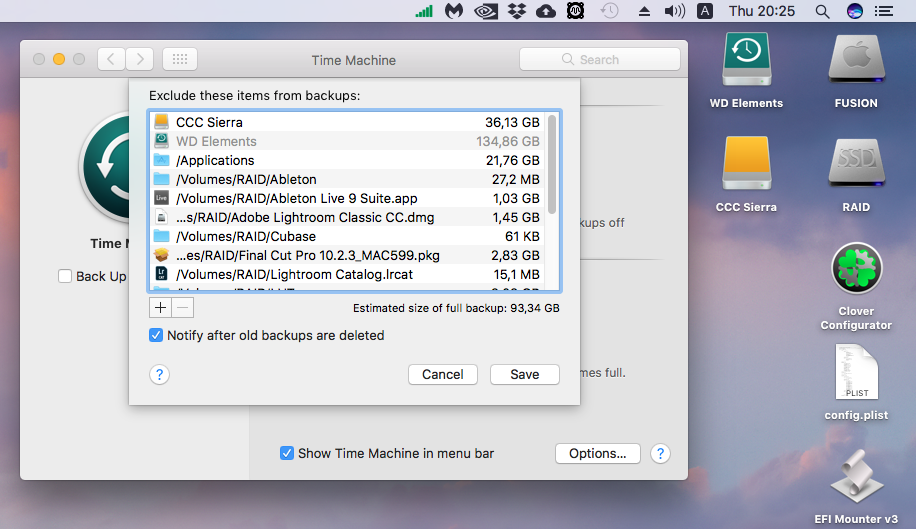Select Lightroom Catalog.lrcat row

point(348,274)
